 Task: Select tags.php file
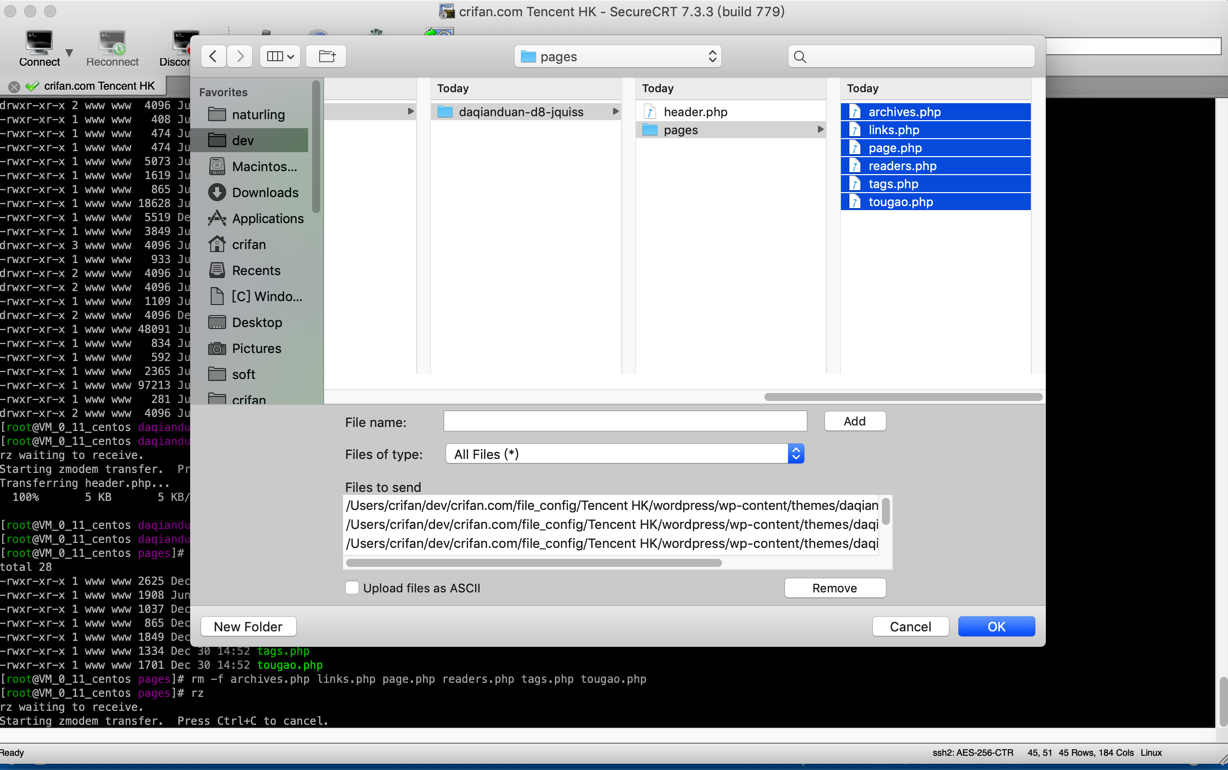point(936,184)
